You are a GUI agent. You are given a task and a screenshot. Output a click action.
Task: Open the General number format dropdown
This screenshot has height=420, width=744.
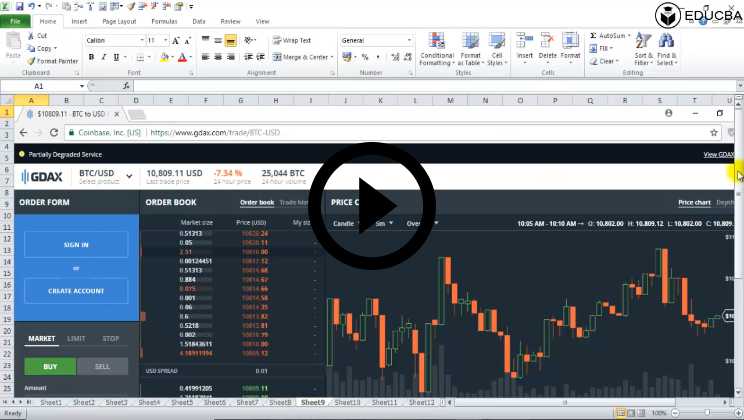pos(409,40)
